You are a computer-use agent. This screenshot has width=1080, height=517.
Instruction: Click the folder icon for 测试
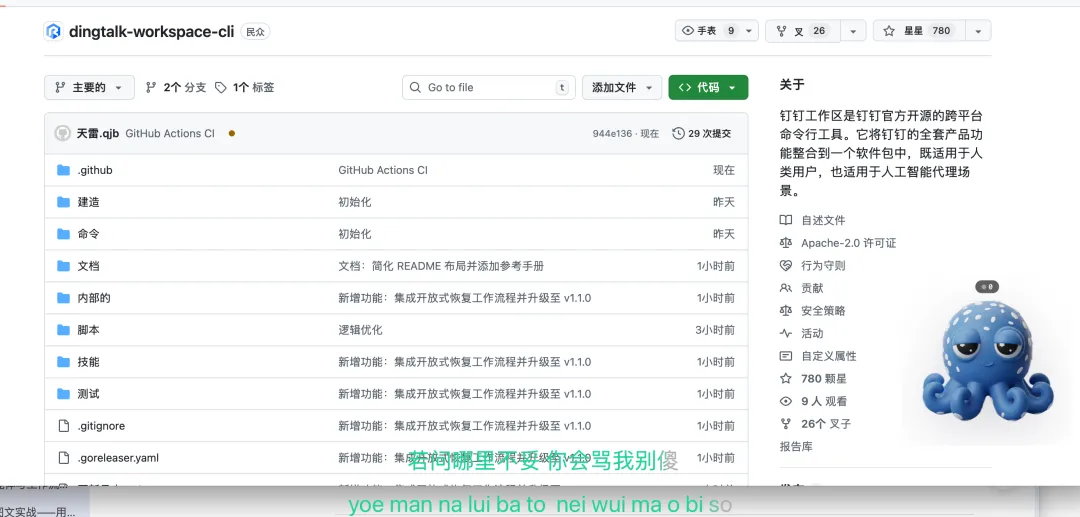click(63, 394)
